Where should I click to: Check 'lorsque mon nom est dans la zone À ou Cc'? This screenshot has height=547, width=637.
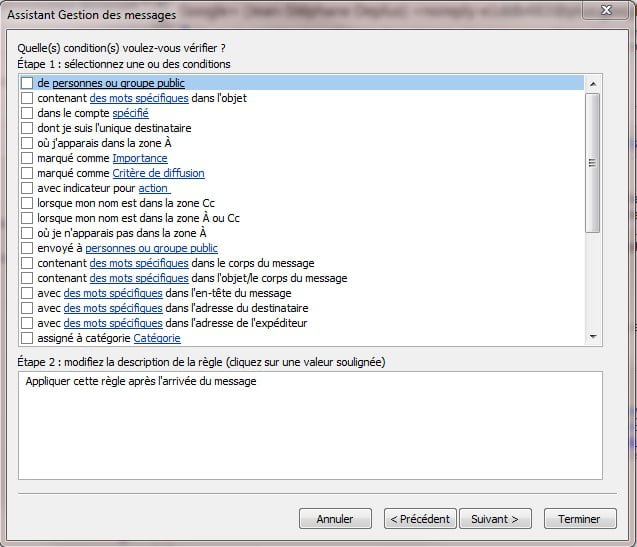(x=27, y=219)
